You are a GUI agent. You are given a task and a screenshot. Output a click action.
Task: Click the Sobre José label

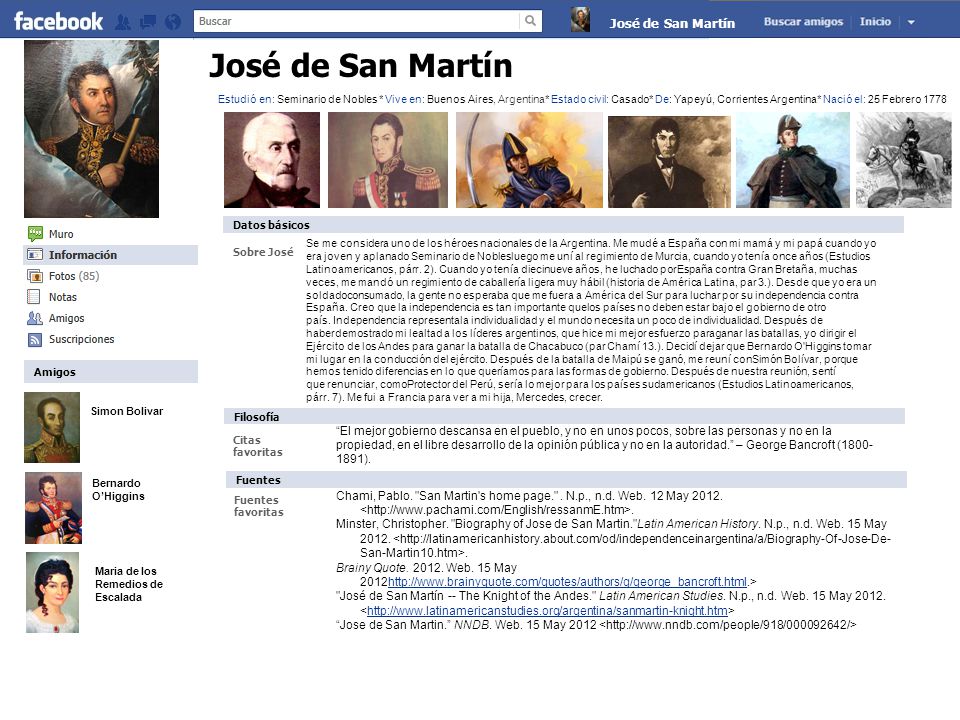click(263, 252)
